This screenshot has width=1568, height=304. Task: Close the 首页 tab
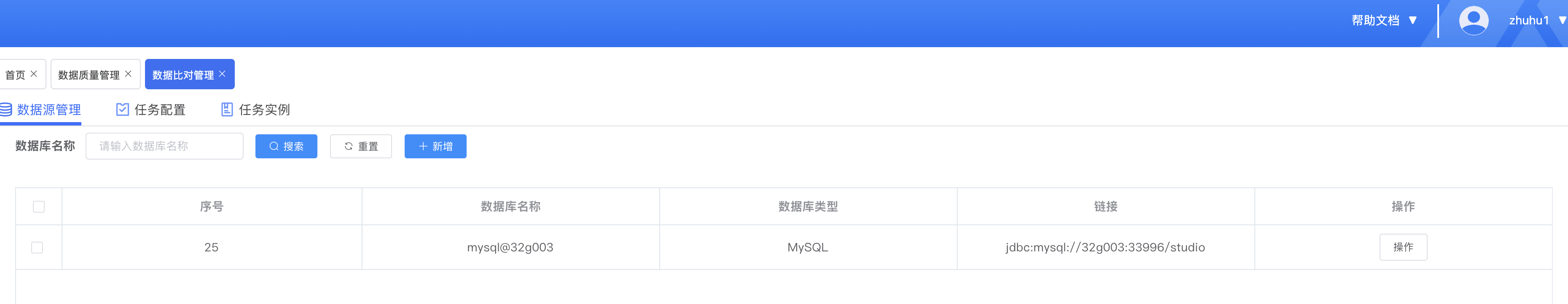pyautogui.click(x=34, y=74)
